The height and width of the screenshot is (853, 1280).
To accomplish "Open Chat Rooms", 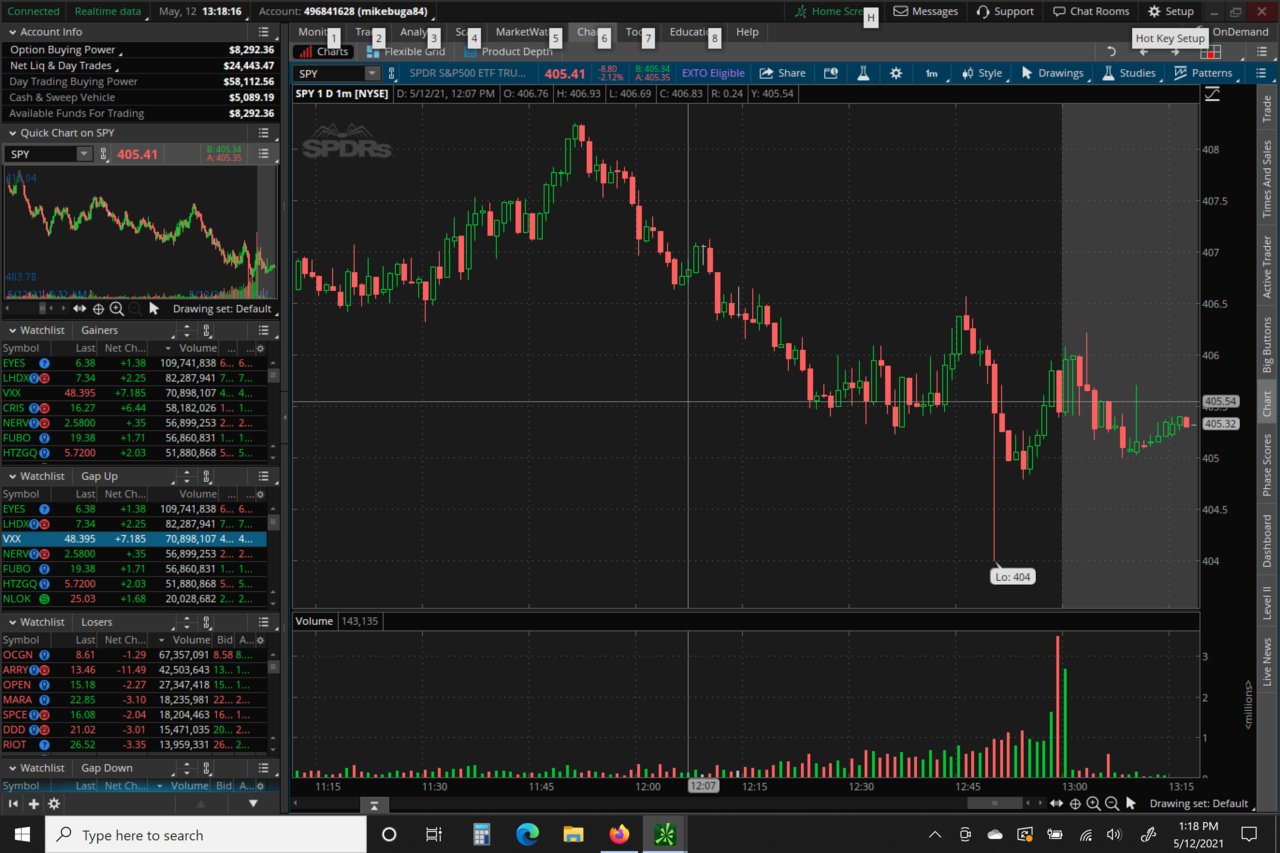I will 1091,11.
